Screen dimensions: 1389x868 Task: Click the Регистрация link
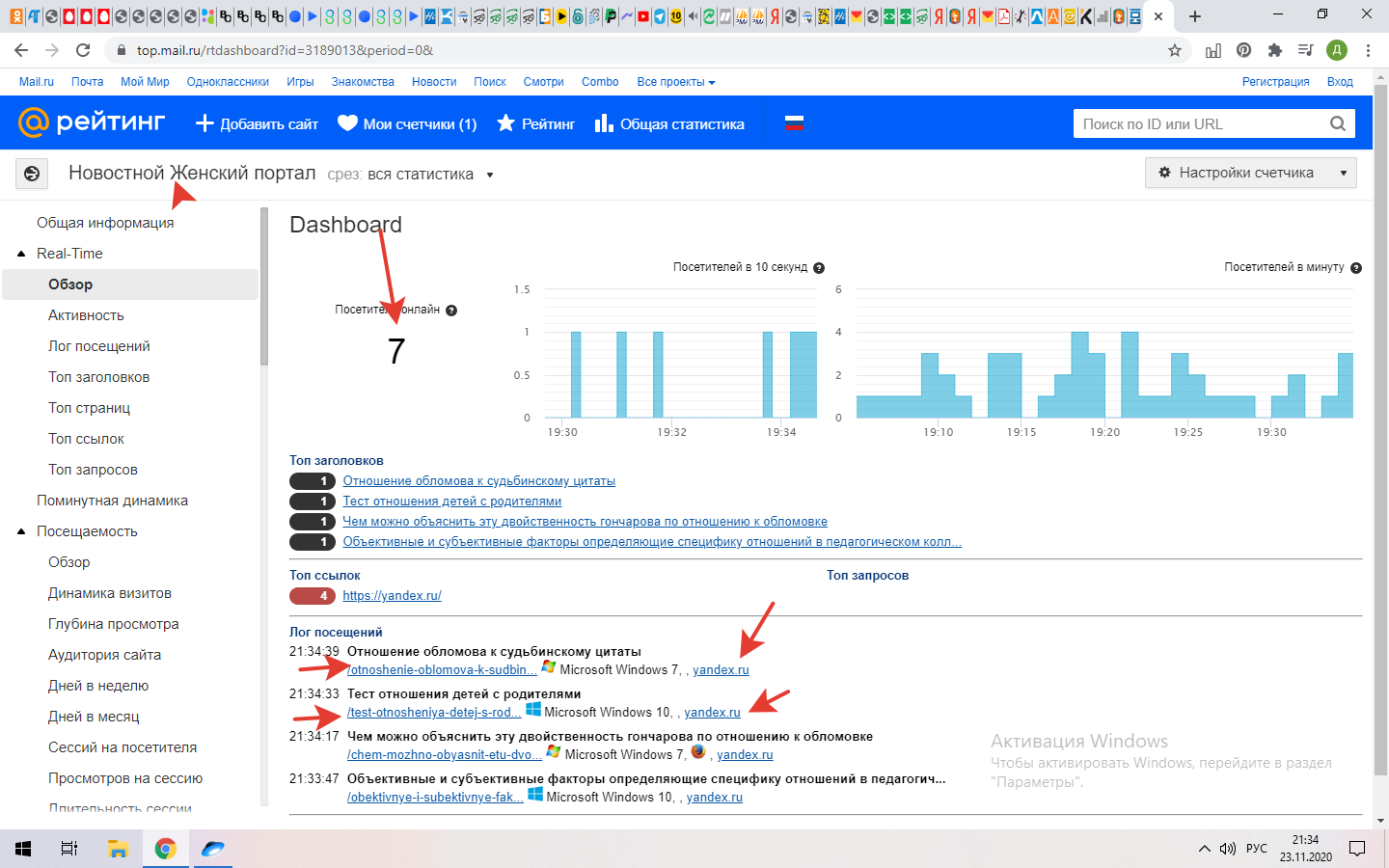(x=1275, y=82)
